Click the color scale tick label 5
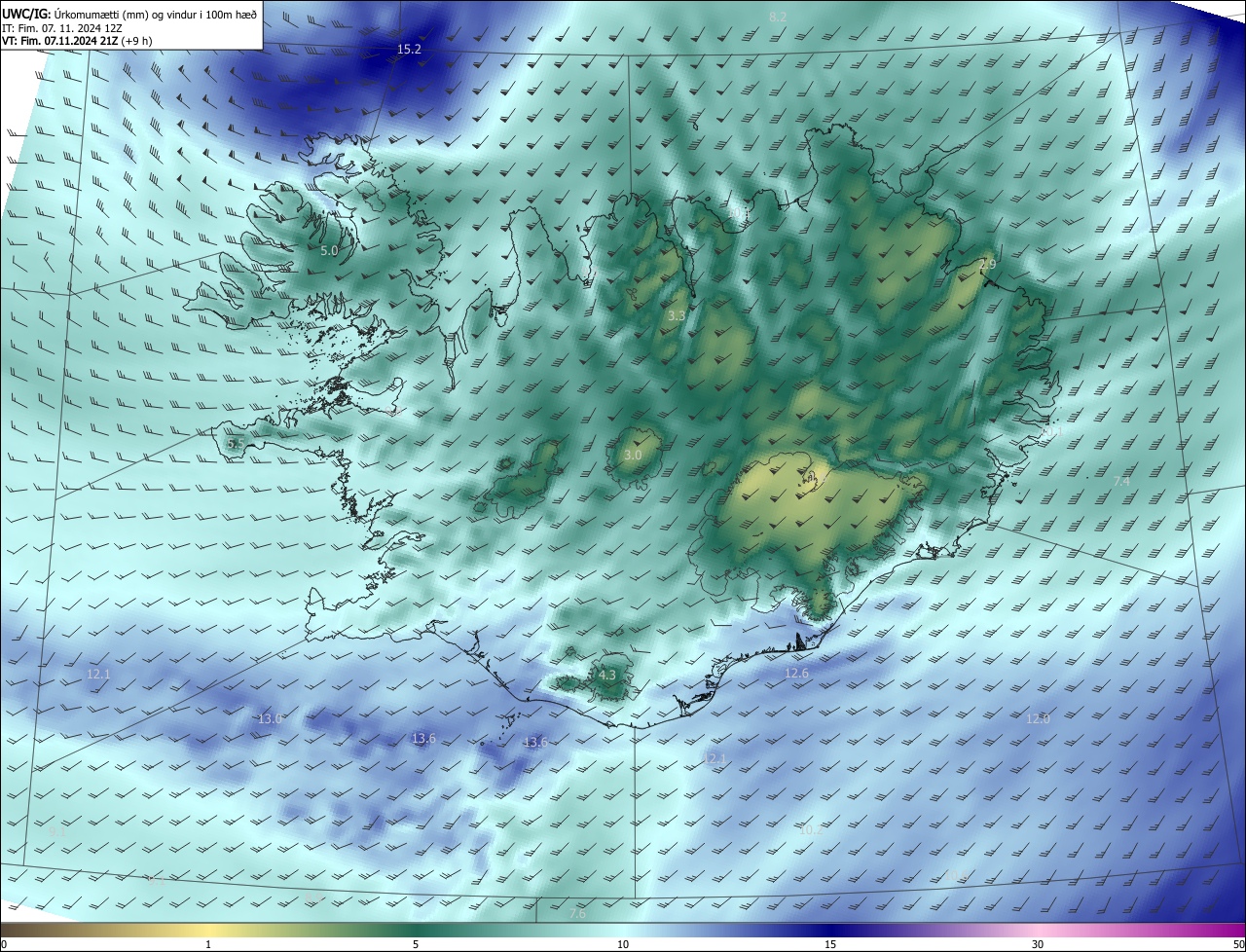Screen dimensions: 1246x952 coord(416,944)
